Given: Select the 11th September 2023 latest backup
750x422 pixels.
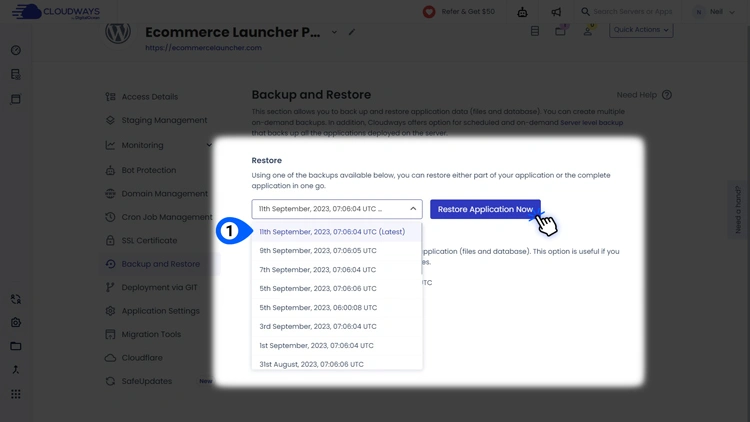Looking at the screenshot, I should point(332,232).
